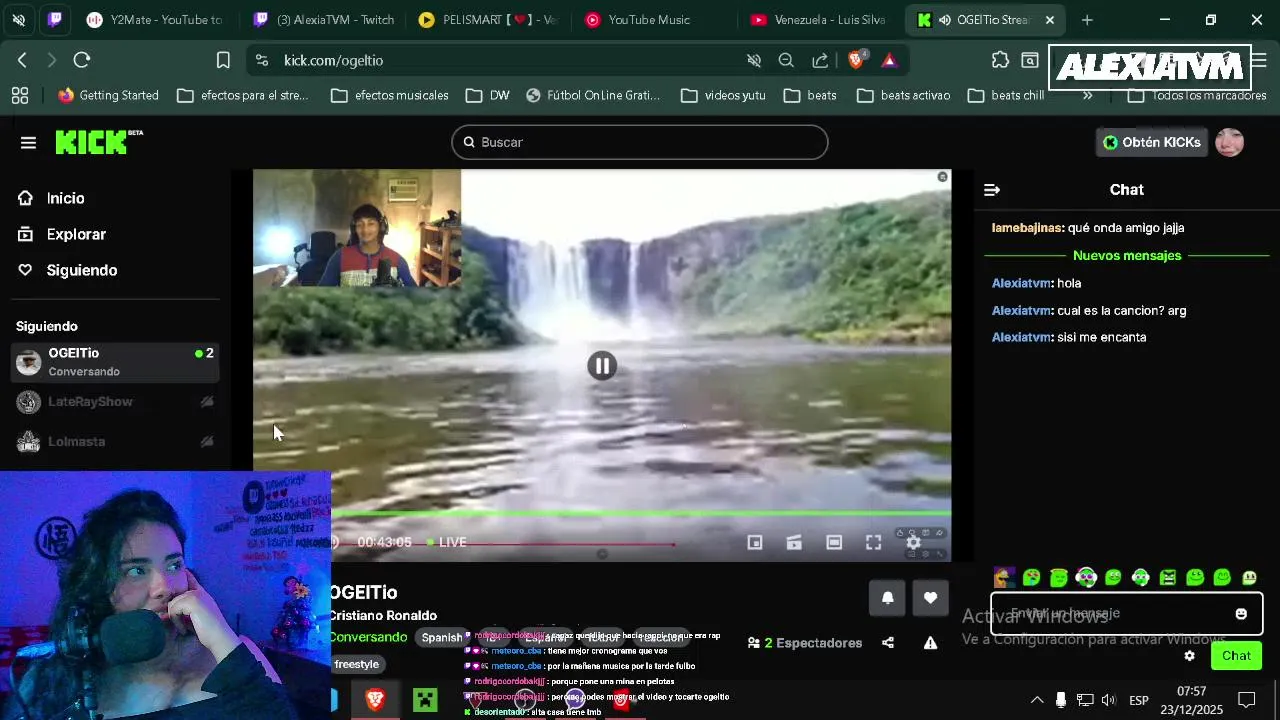Open the emoji picker in chat input

pos(1241,614)
